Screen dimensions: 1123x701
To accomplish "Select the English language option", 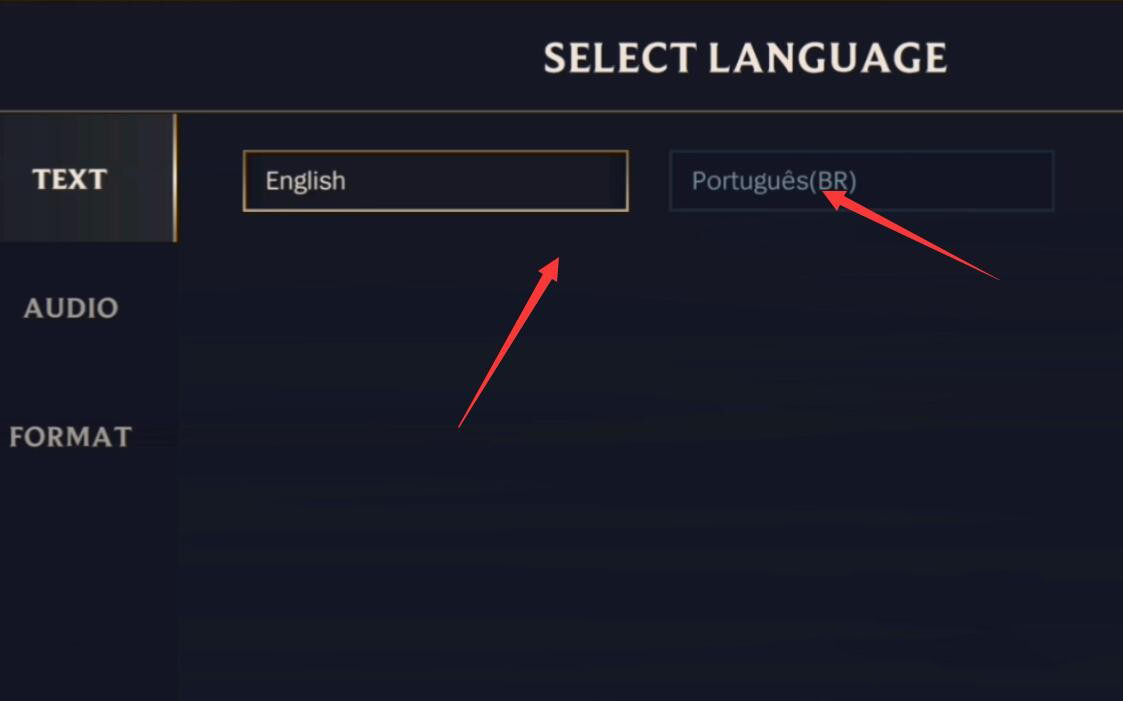I will [x=435, y=181].
